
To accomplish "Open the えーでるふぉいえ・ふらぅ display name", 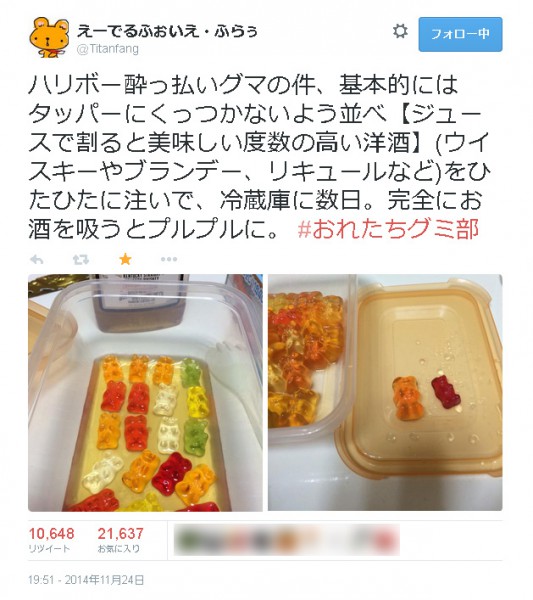I will coord(167,31).
